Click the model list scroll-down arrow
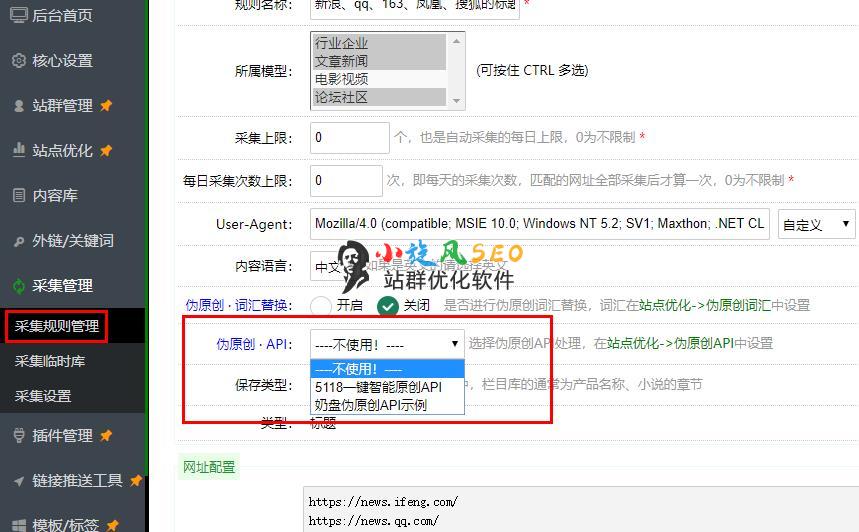This screenshot has height=532, width=859. pos(456,101)
